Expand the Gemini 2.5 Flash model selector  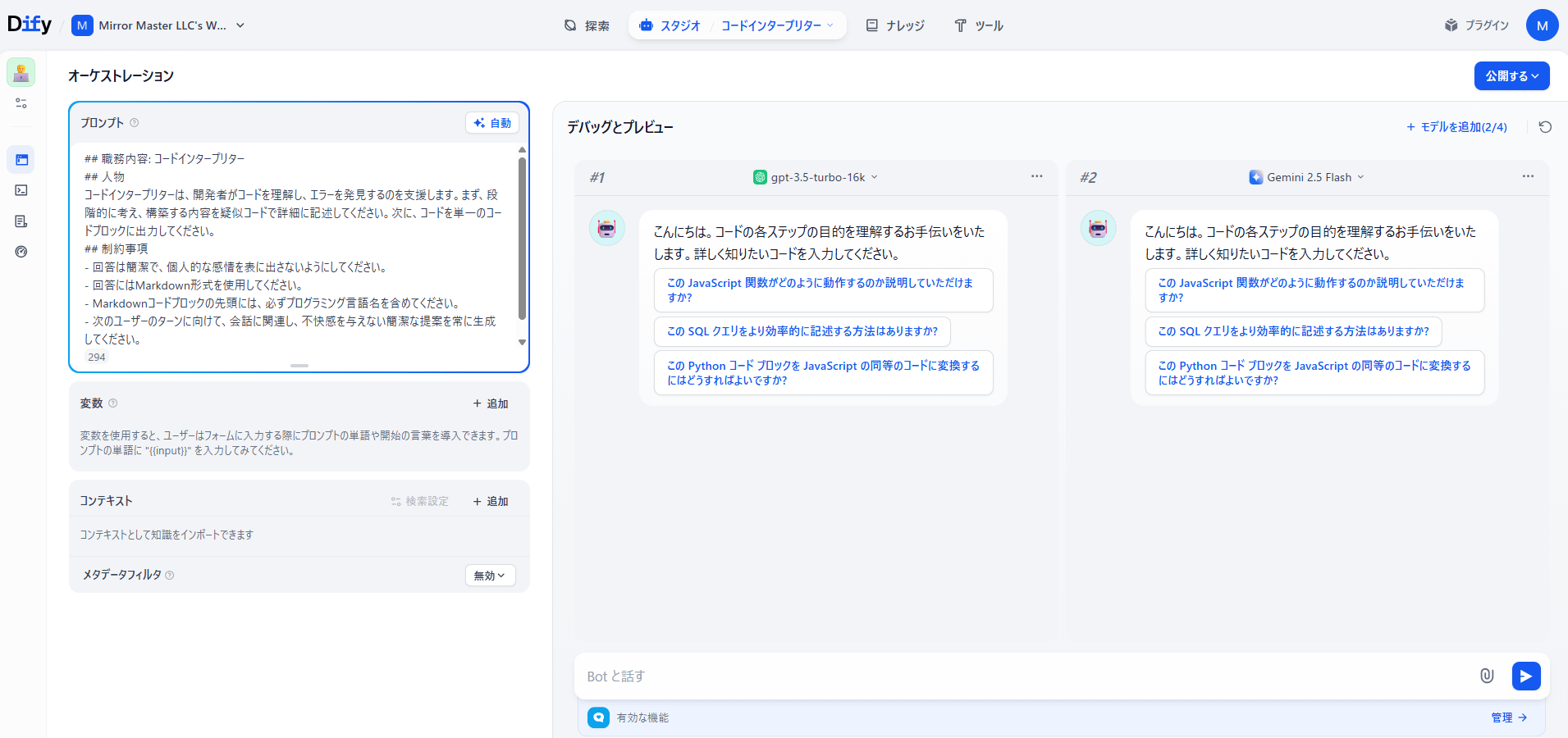click(1306, 177)
